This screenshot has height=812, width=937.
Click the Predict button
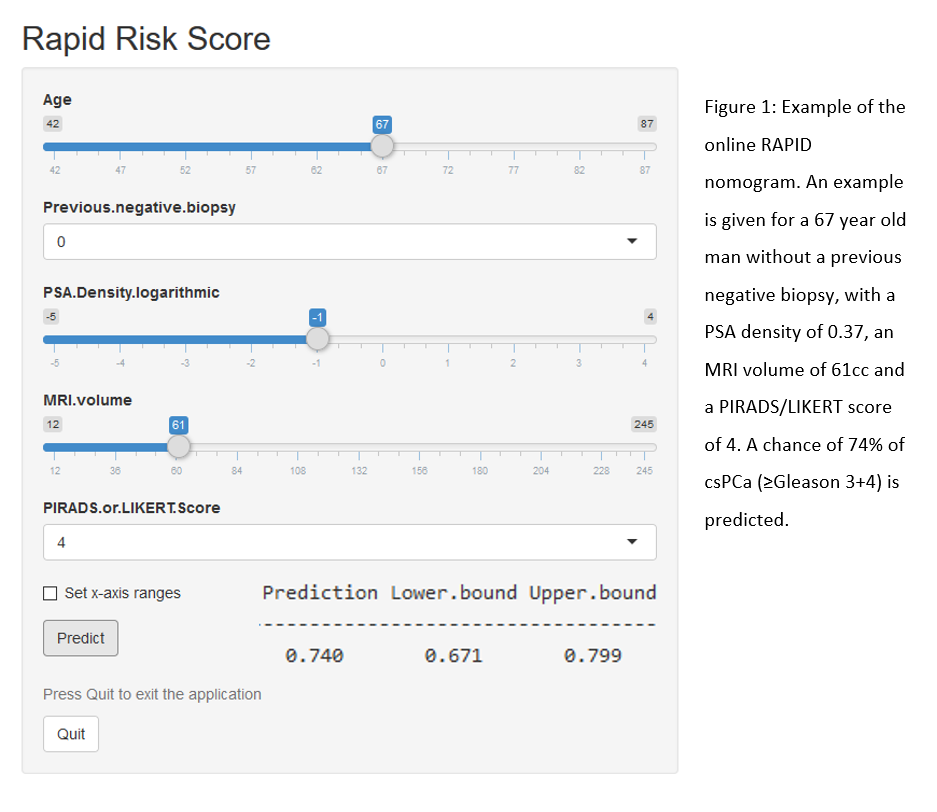pos(81,638)
